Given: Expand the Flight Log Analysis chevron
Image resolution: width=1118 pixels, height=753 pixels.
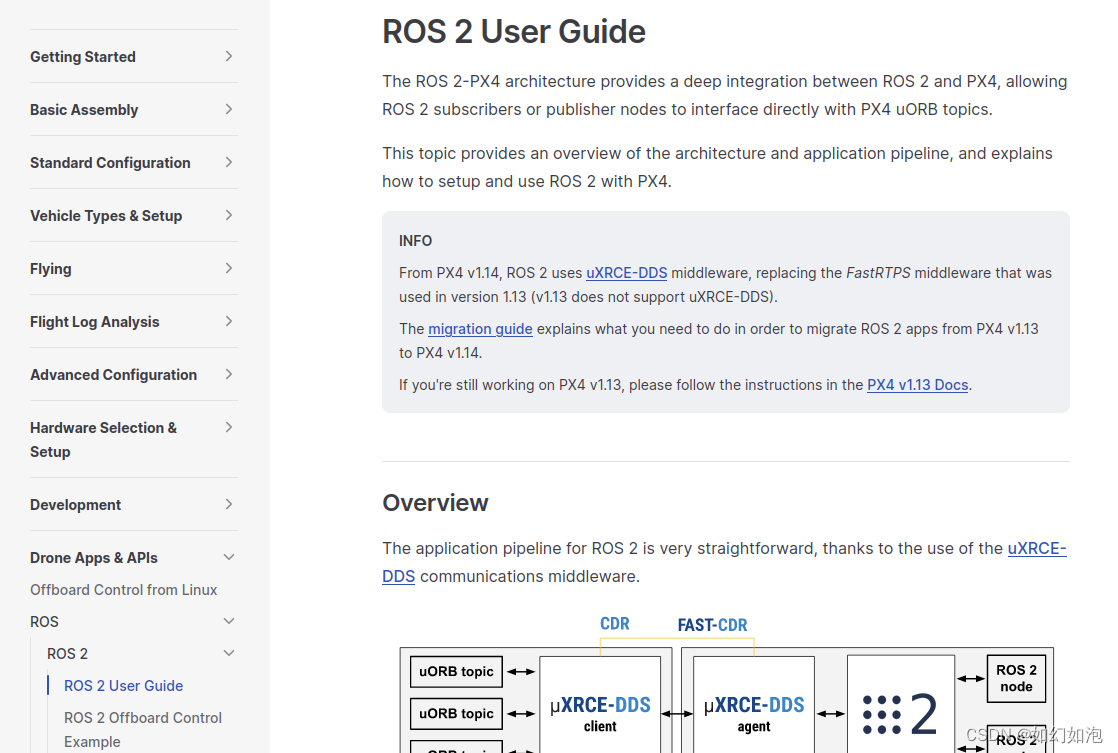Looking at the screenshot, I should pyautogui.click(x=229, y=322).
